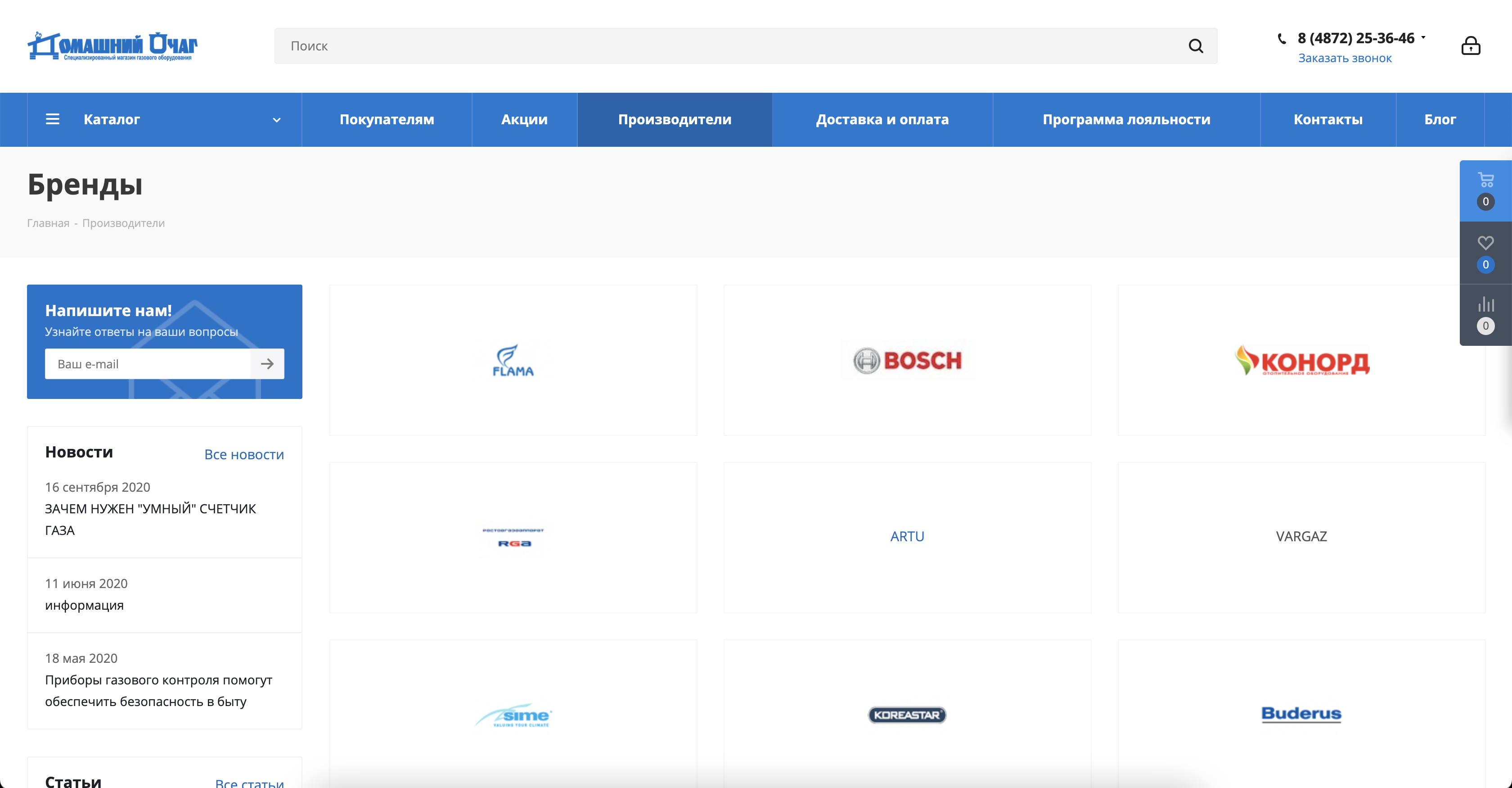Click the Заказать звонок link
1512x788 pixels.
click(x=1345, y=58)
